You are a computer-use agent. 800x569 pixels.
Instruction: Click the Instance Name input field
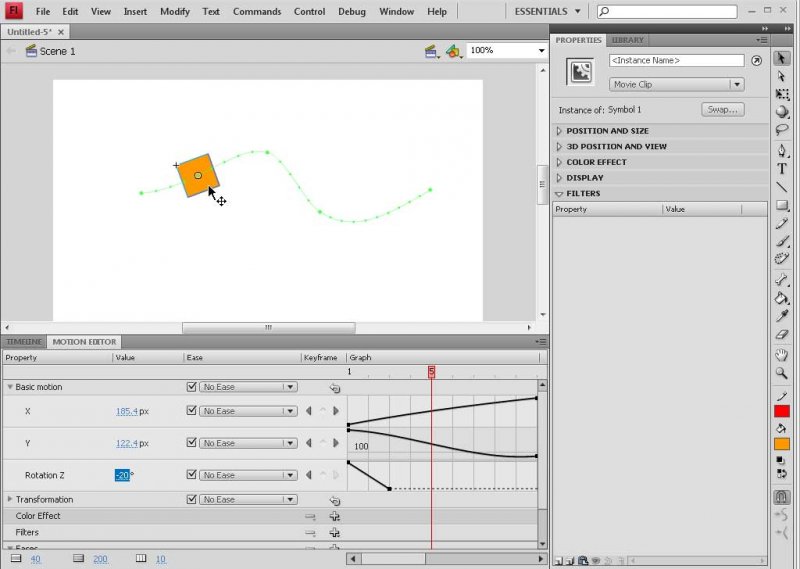(x=676, y=61)
